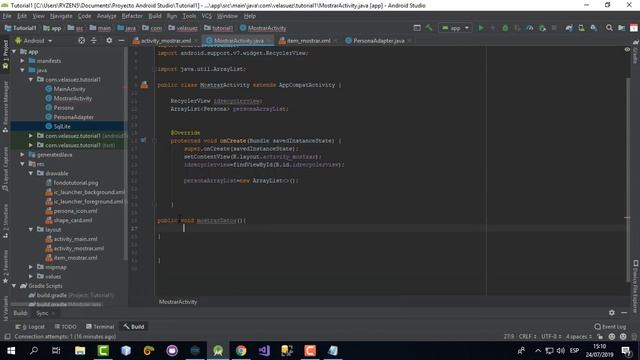Toggle the read-only lock icon in status bar
Image resolution: width=640 pixels, height=360 pixels.
coord(600,337)
